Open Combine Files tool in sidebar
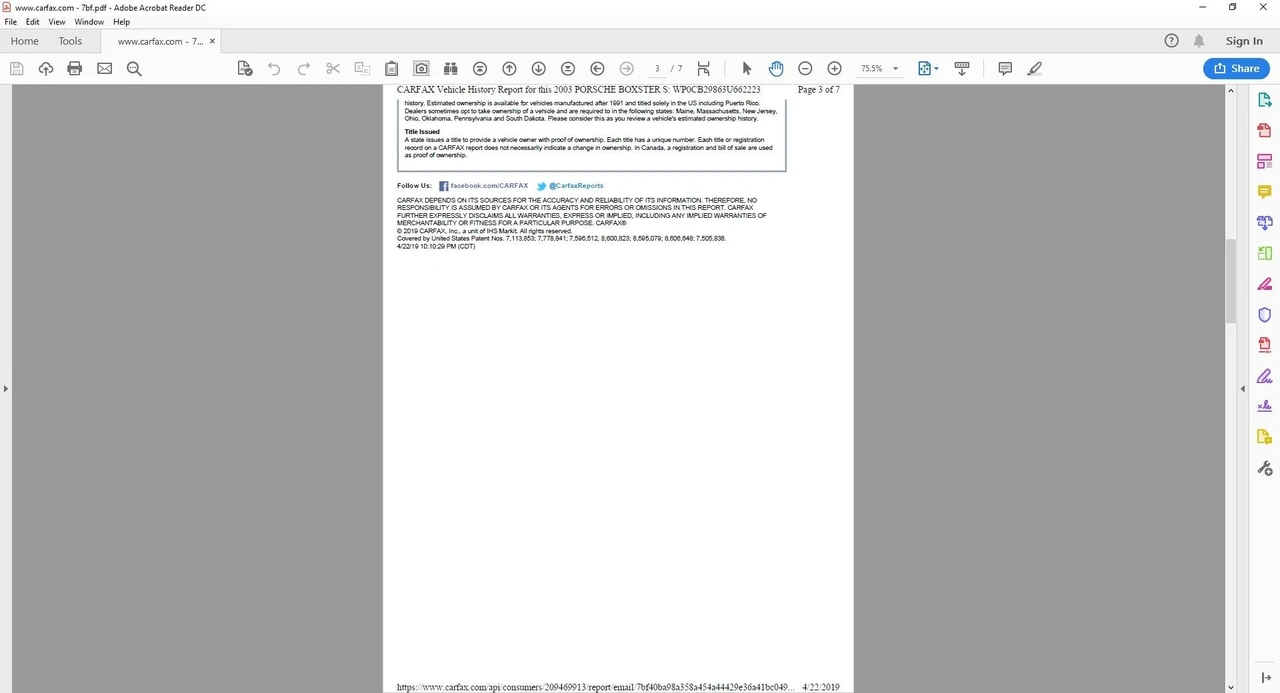Viewport: 1280px width, 693px height. pos(1264,222)
